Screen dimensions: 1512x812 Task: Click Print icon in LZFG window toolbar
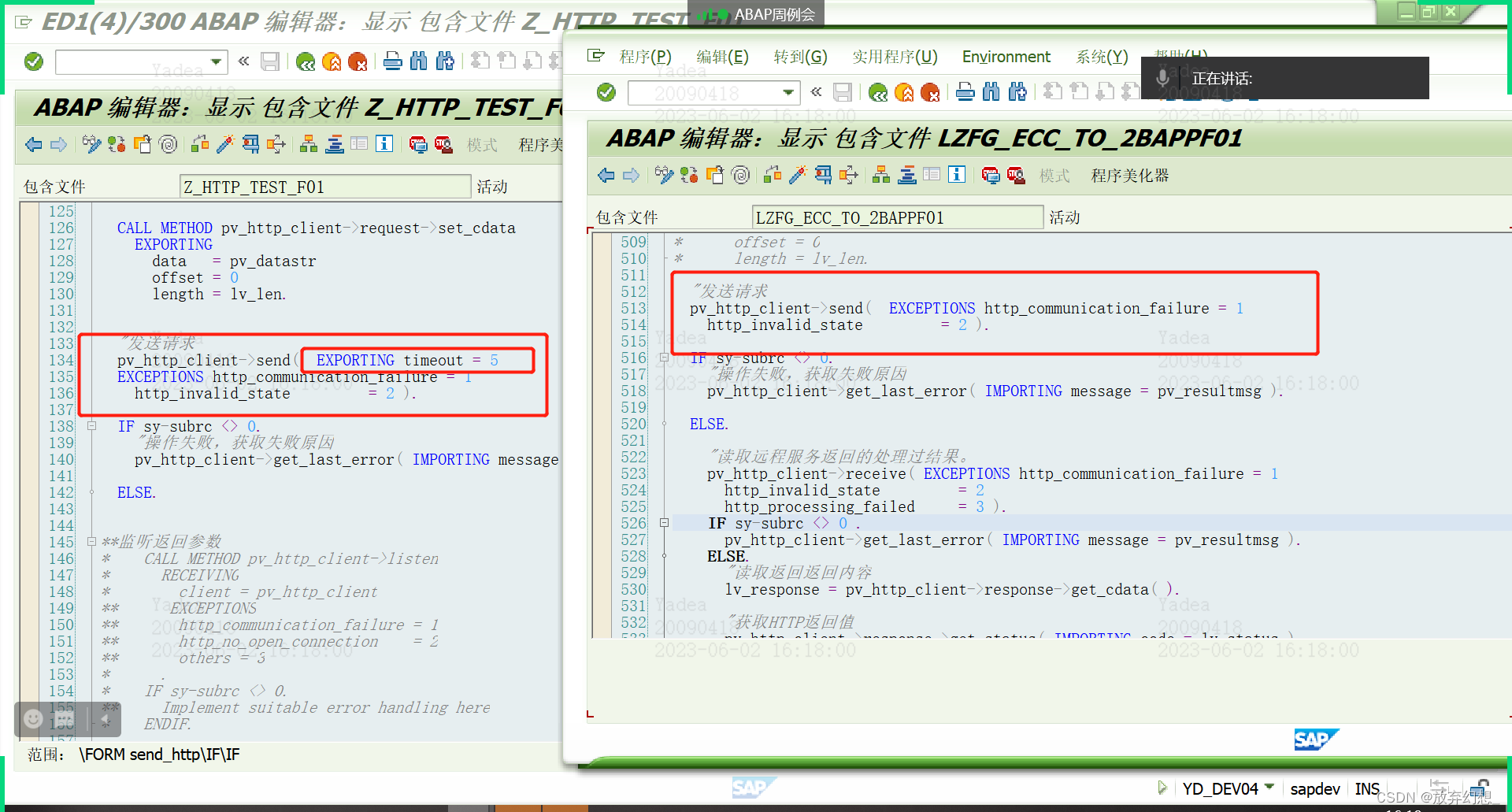965,93
